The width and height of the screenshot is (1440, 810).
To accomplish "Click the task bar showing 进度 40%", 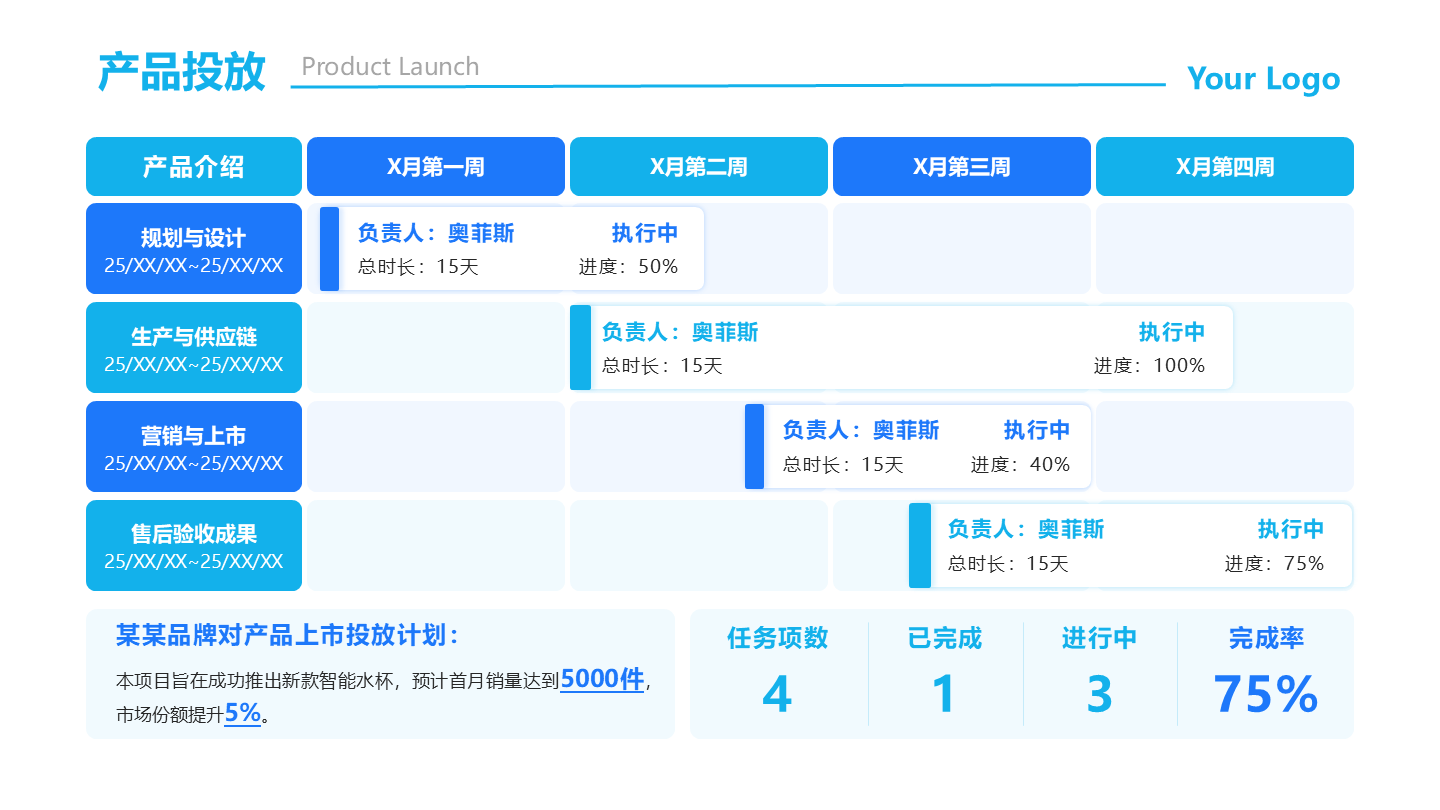I will pyautogui.click(x=918, y=447).
